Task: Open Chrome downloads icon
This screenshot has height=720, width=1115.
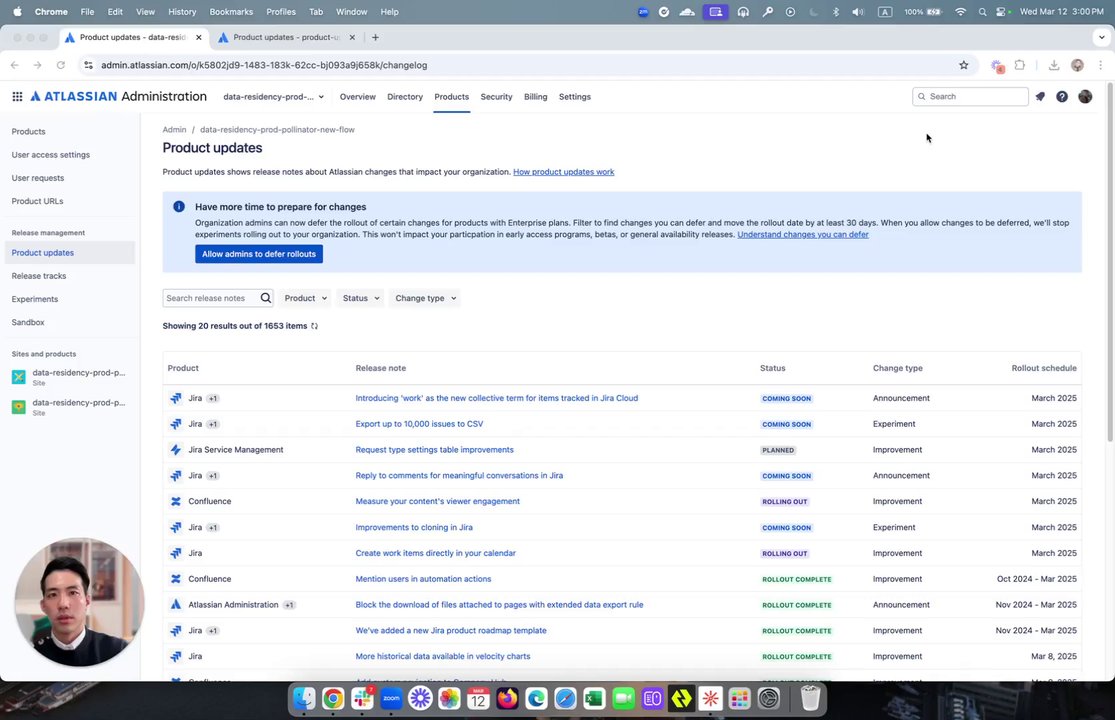Action: (1054, 65)
